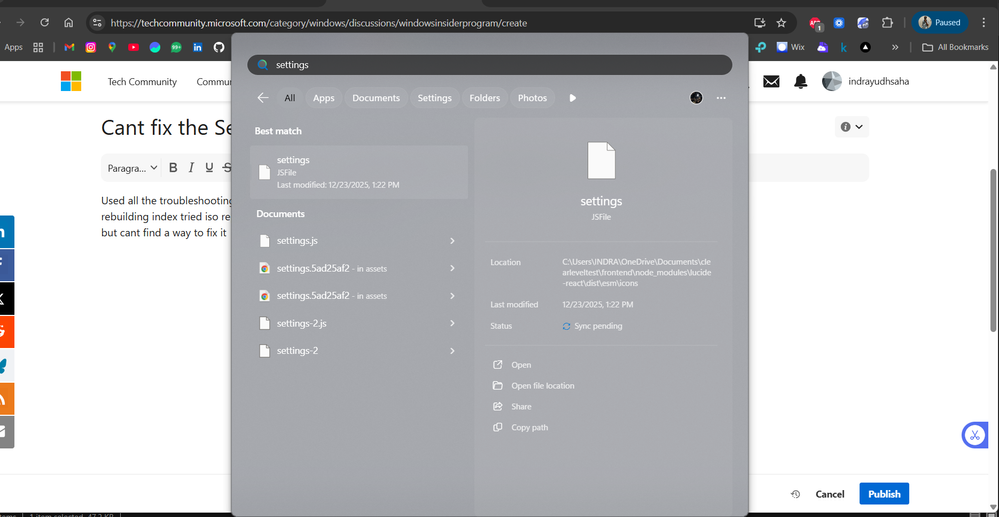
Task: Open the Google Maps bookmark
Action: pyautogui.click(x=112, y=47)
